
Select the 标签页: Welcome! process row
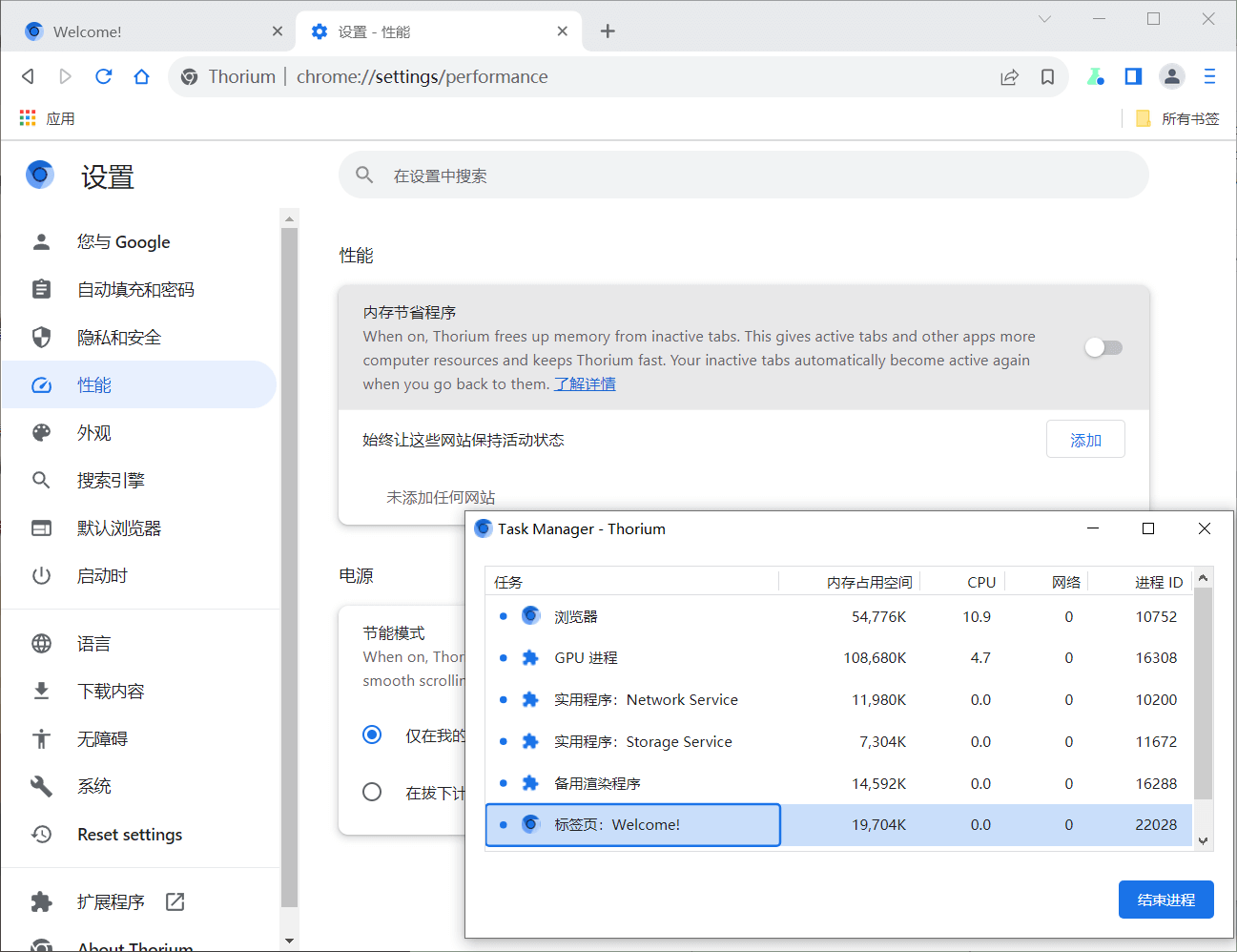click(x=839, y=825)
